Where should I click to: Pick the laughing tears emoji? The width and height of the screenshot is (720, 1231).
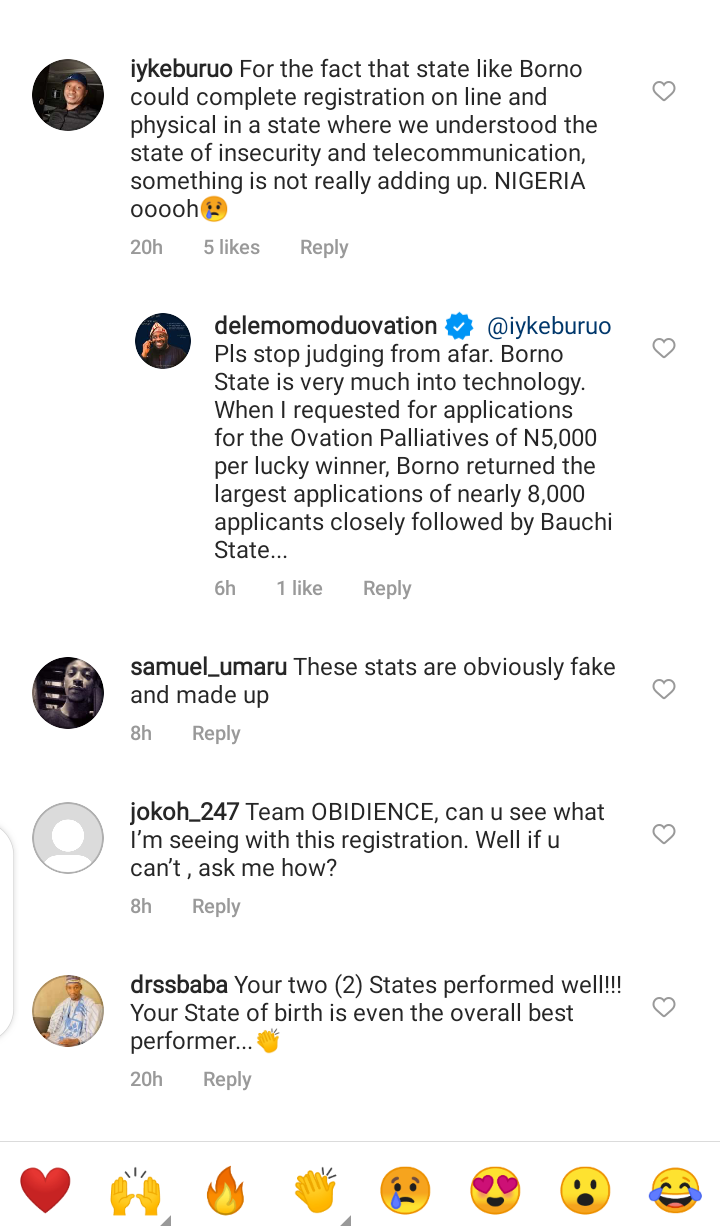click(675, 1190)
